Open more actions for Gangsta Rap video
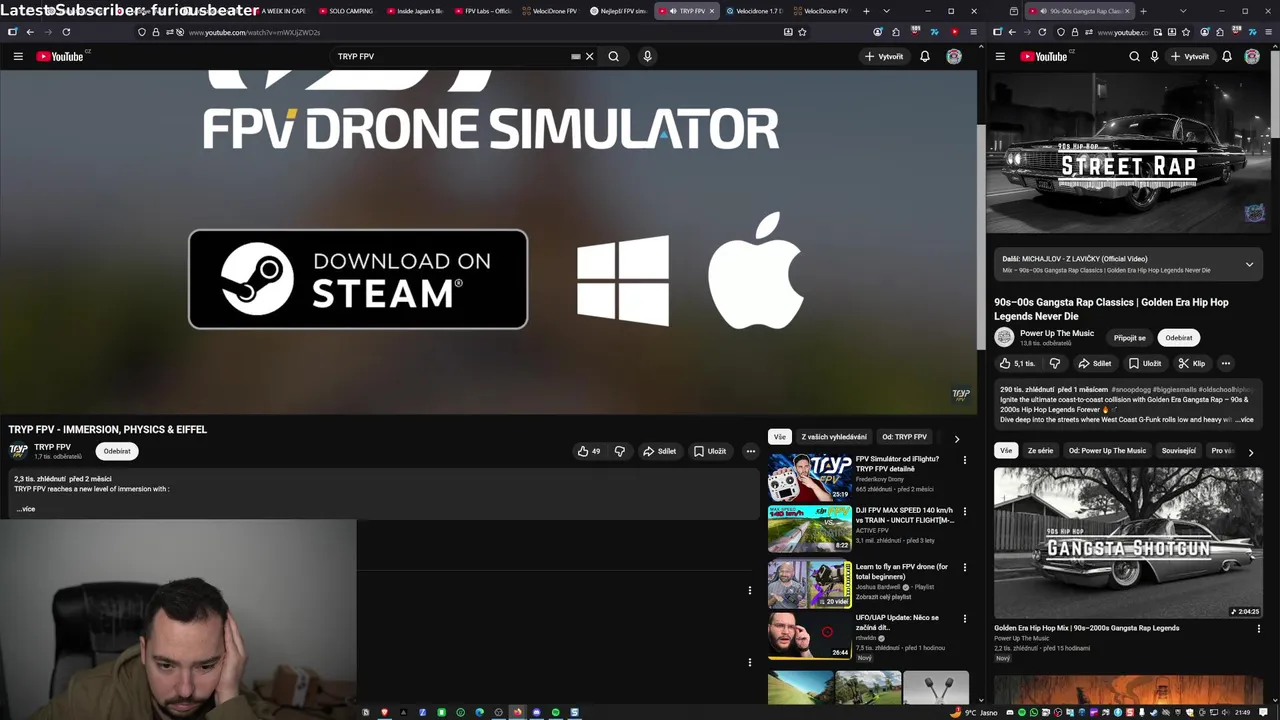The height and width of the screenshot is (720, 1280). tap(1226, 364)
